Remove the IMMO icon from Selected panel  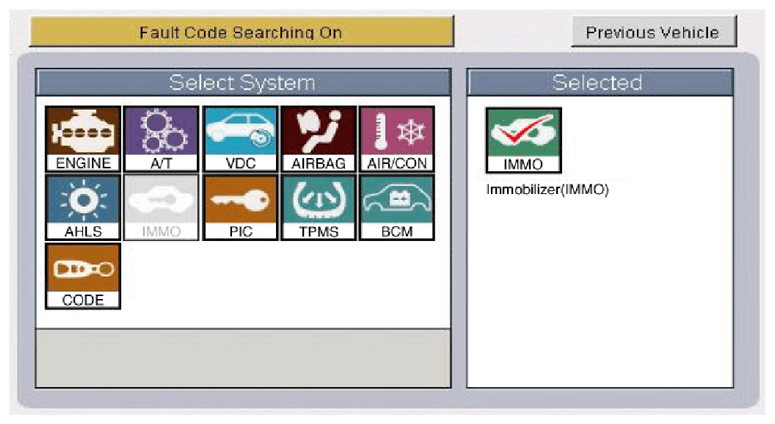[523, 140]
